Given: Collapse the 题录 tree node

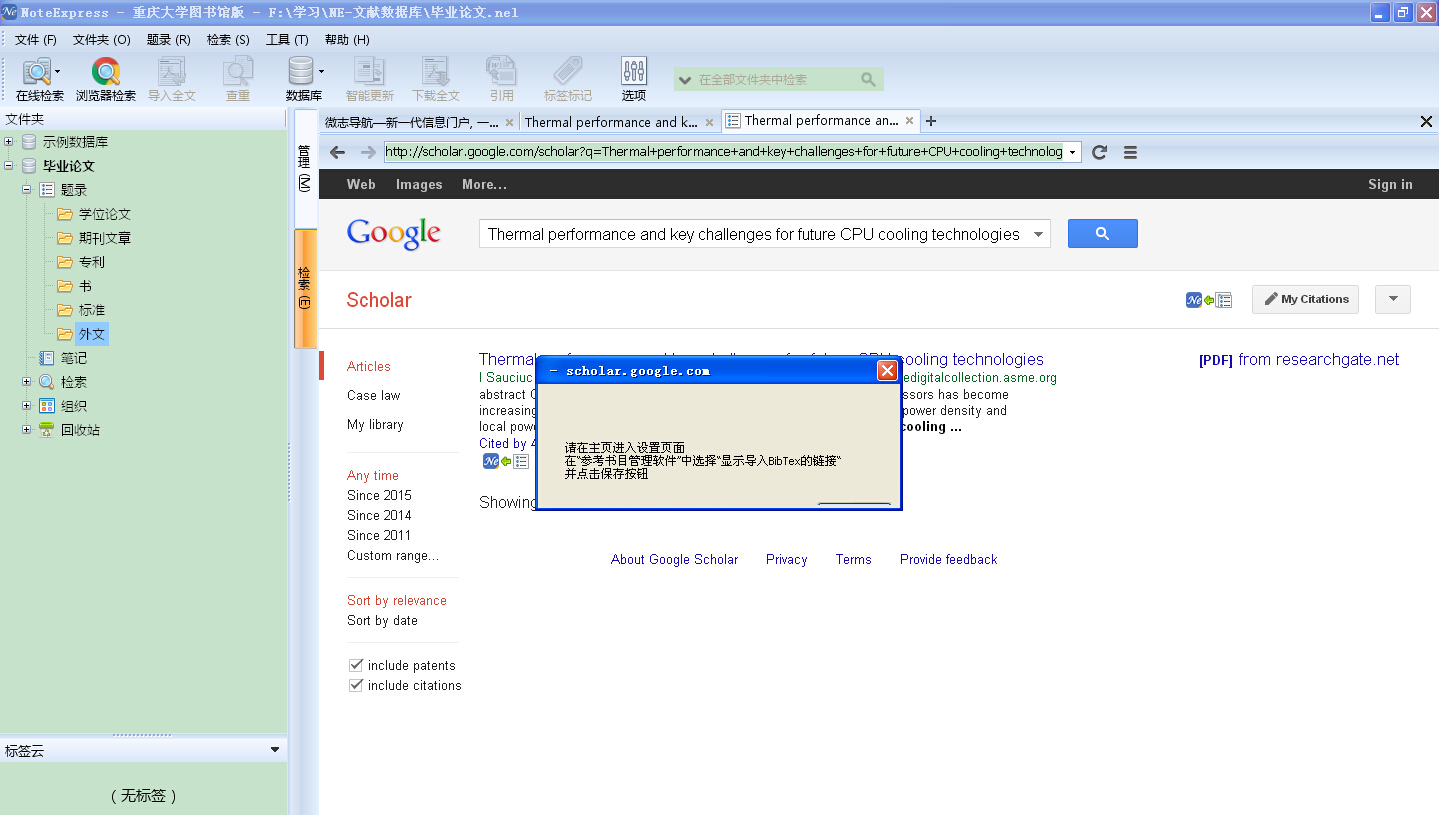Looking at the screenshot, I should click(x=27, y=190).
